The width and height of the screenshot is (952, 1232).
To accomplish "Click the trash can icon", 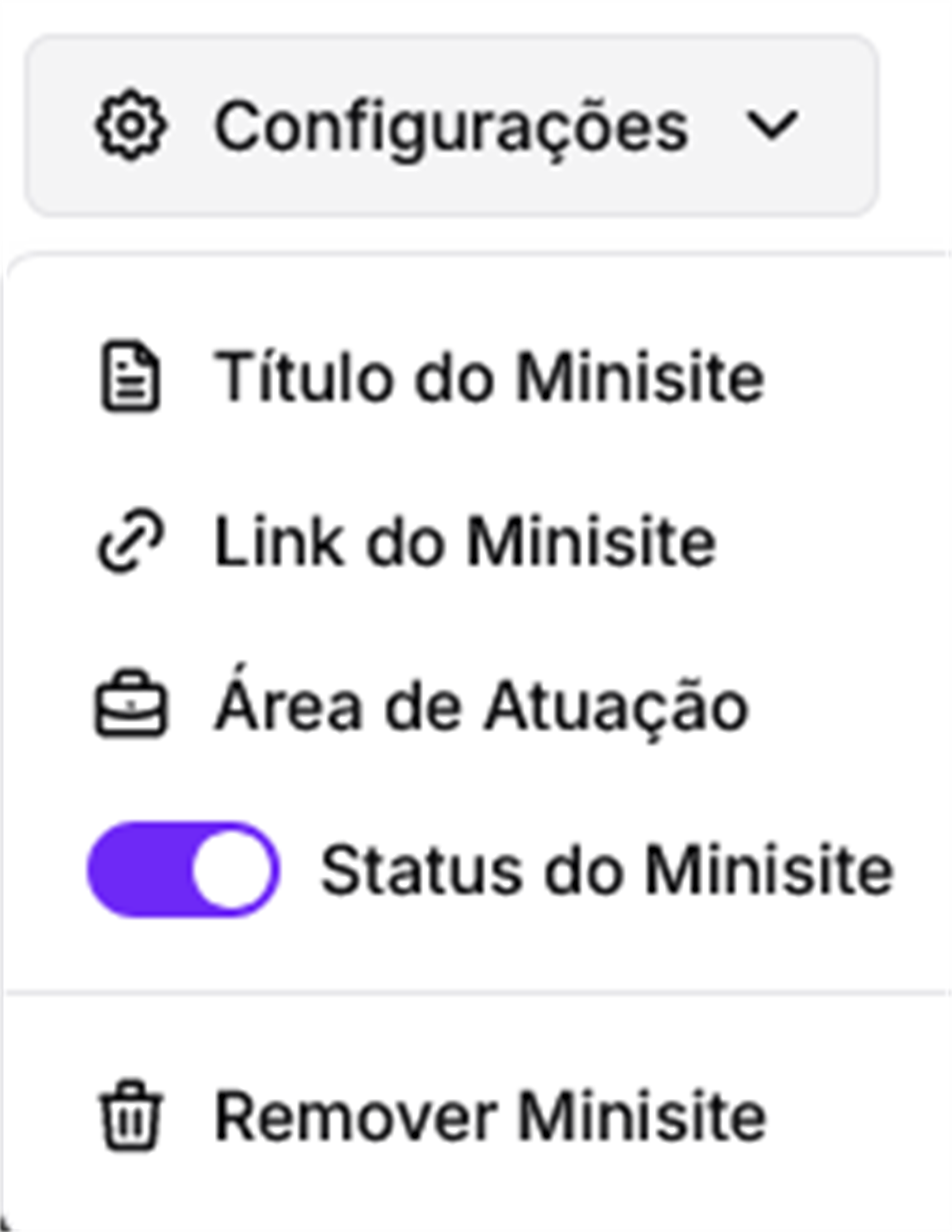I will click(x=131, y=1116).
